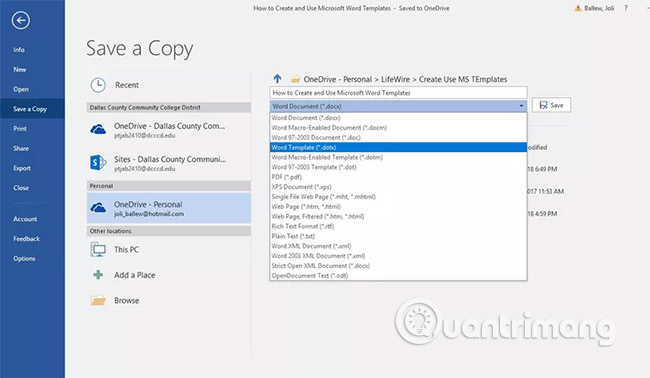Click the Ballew, Joli account name
This screenshot has width=650, height=378.
(x=599, y=8)
